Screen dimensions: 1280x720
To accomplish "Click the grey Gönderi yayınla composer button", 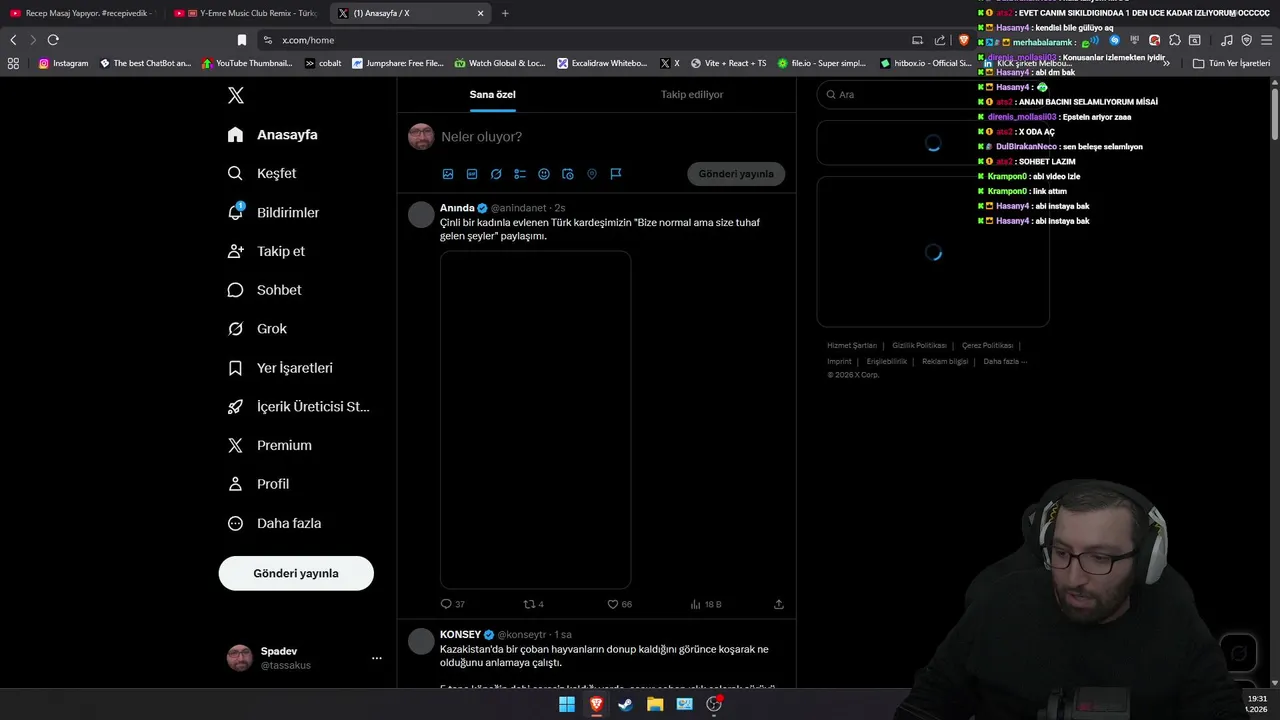I will (736, 174).
